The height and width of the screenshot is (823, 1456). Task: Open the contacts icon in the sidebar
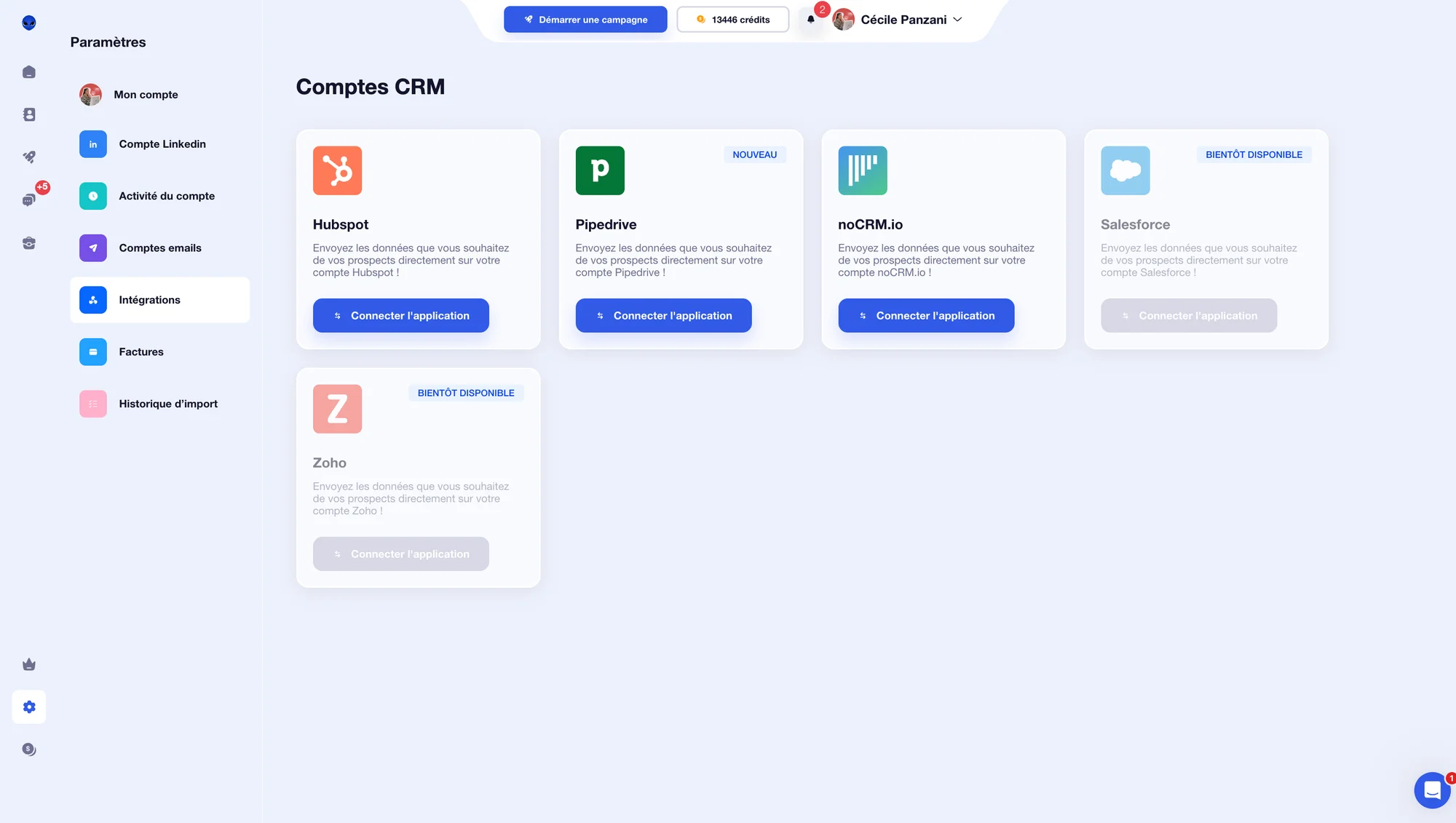point(28,114)
